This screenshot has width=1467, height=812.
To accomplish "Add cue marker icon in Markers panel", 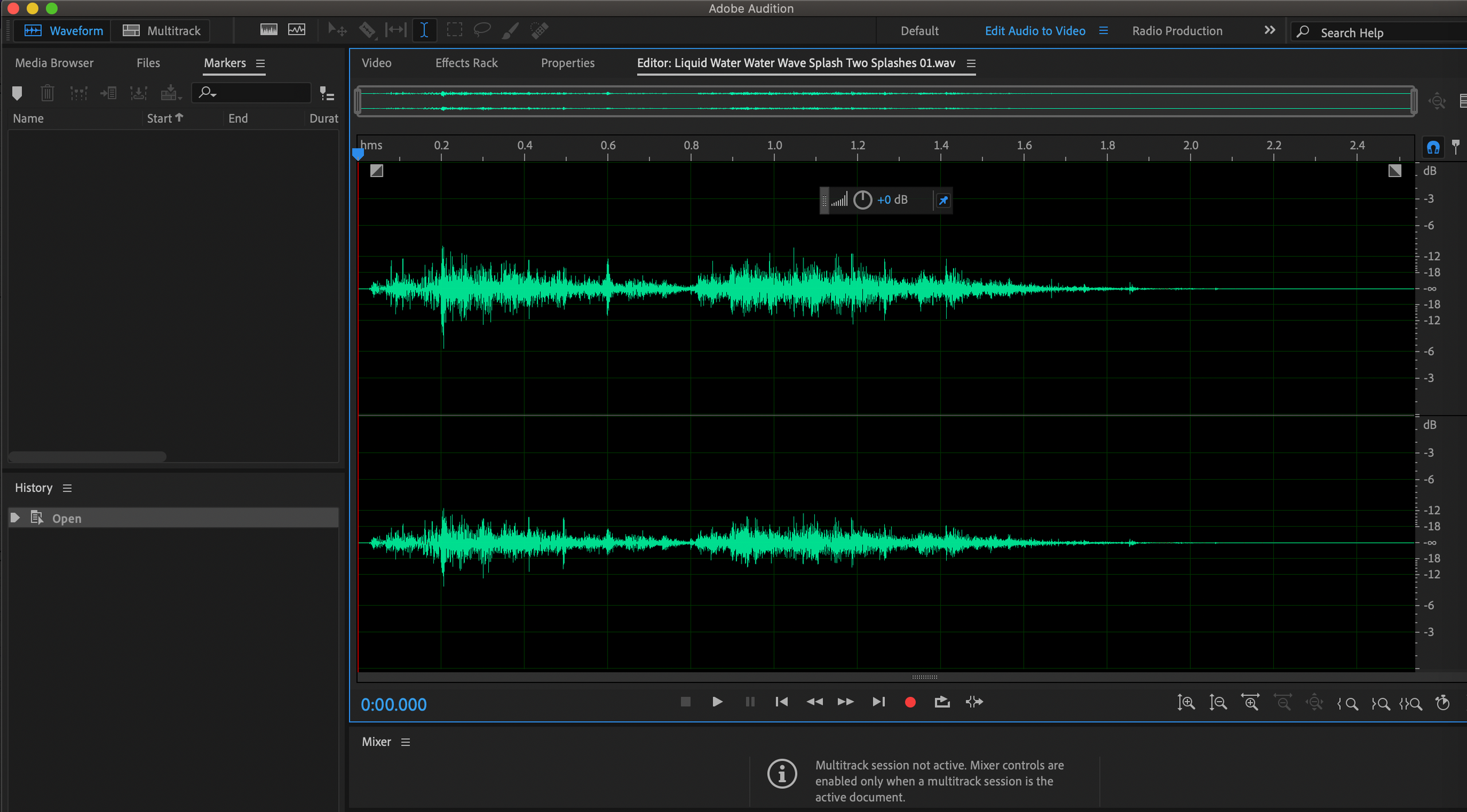I will [x=17, y=93].
